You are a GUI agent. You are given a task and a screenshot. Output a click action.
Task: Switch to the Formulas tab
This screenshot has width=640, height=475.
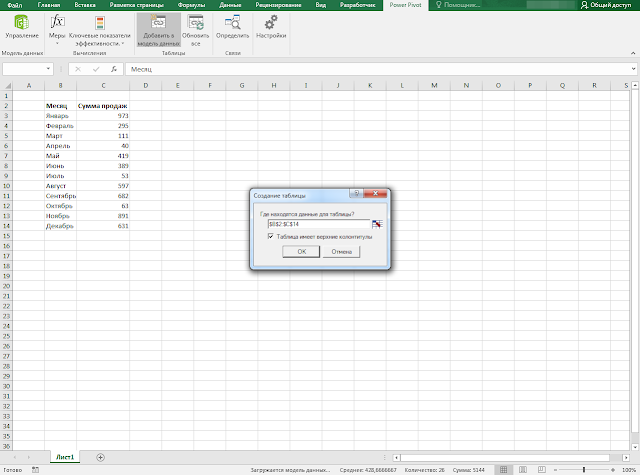tap(191, 5)
